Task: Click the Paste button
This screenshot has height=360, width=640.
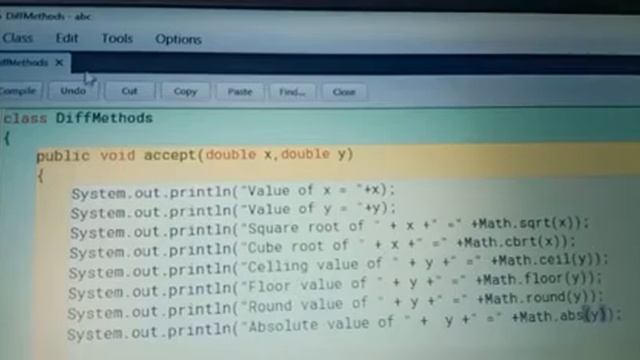Action: coord(240,92)
